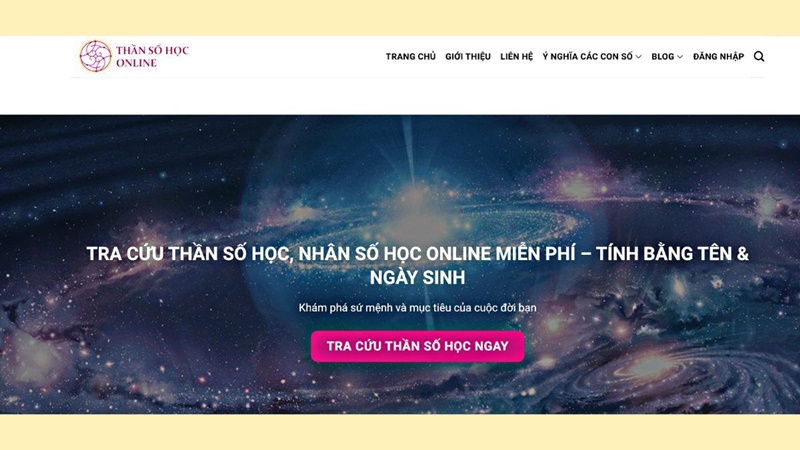Screen dimensions: 800x450
Task: Click the circular Thần Số Học logo emblem
Action: pos(95,56)
